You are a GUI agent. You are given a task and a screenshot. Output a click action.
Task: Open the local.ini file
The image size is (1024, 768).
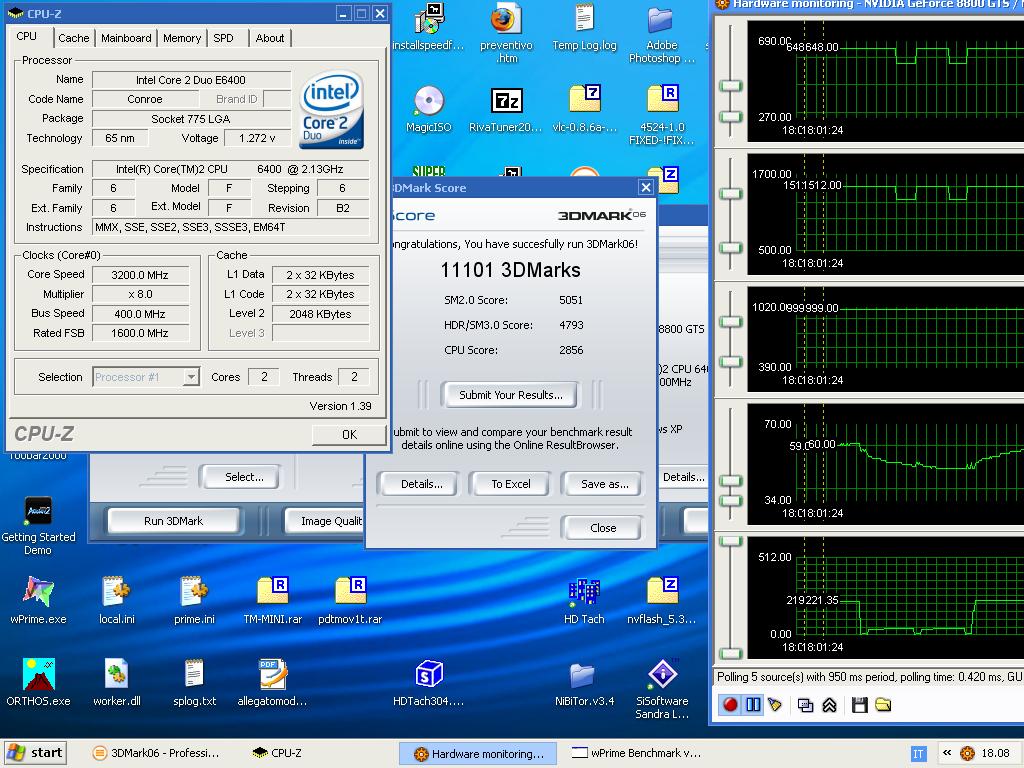tap(116, 601)
